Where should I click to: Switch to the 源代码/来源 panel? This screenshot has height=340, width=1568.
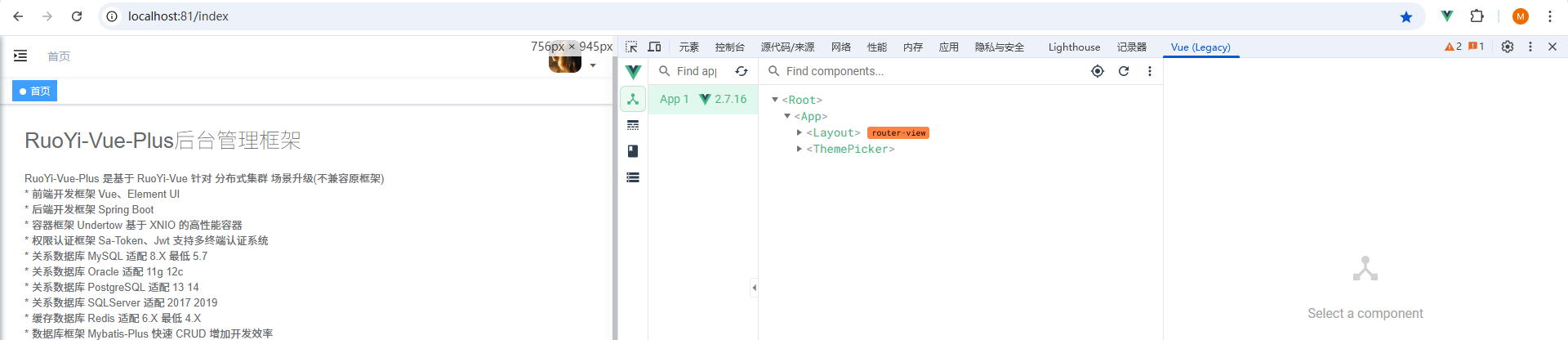[787, 47]
